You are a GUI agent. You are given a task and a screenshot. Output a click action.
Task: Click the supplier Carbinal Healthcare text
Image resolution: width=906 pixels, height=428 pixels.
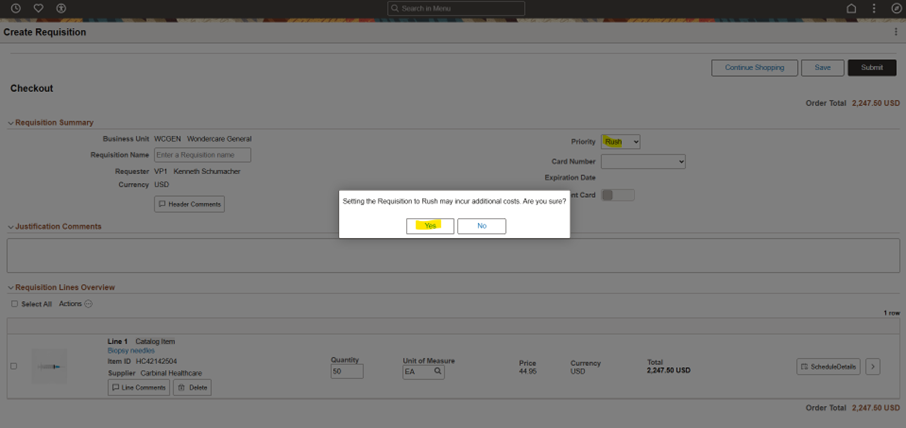(171, 373)
